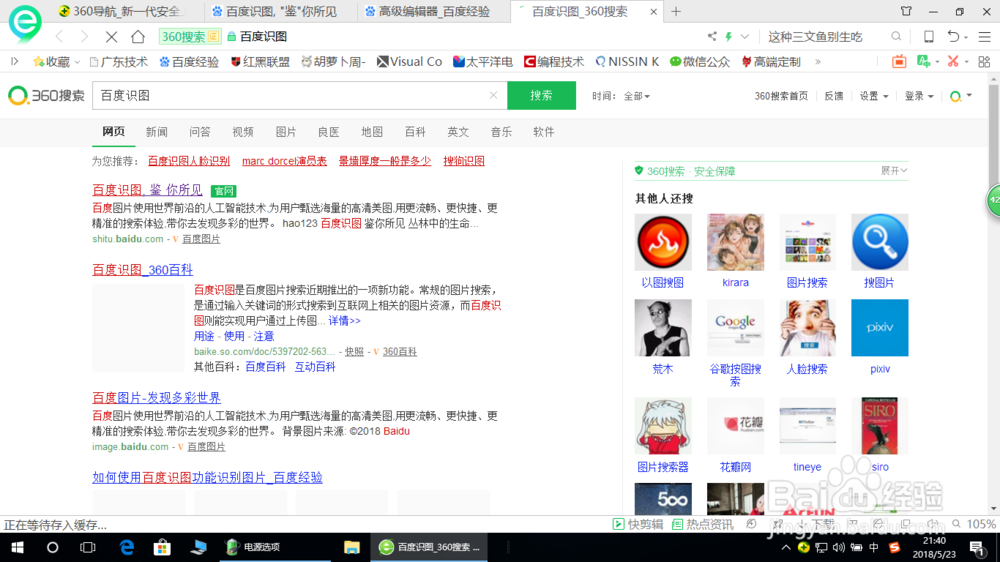1000x562 pixels.
Task: Click the 以图搜图 flame thumbnail
Action: 663,242
